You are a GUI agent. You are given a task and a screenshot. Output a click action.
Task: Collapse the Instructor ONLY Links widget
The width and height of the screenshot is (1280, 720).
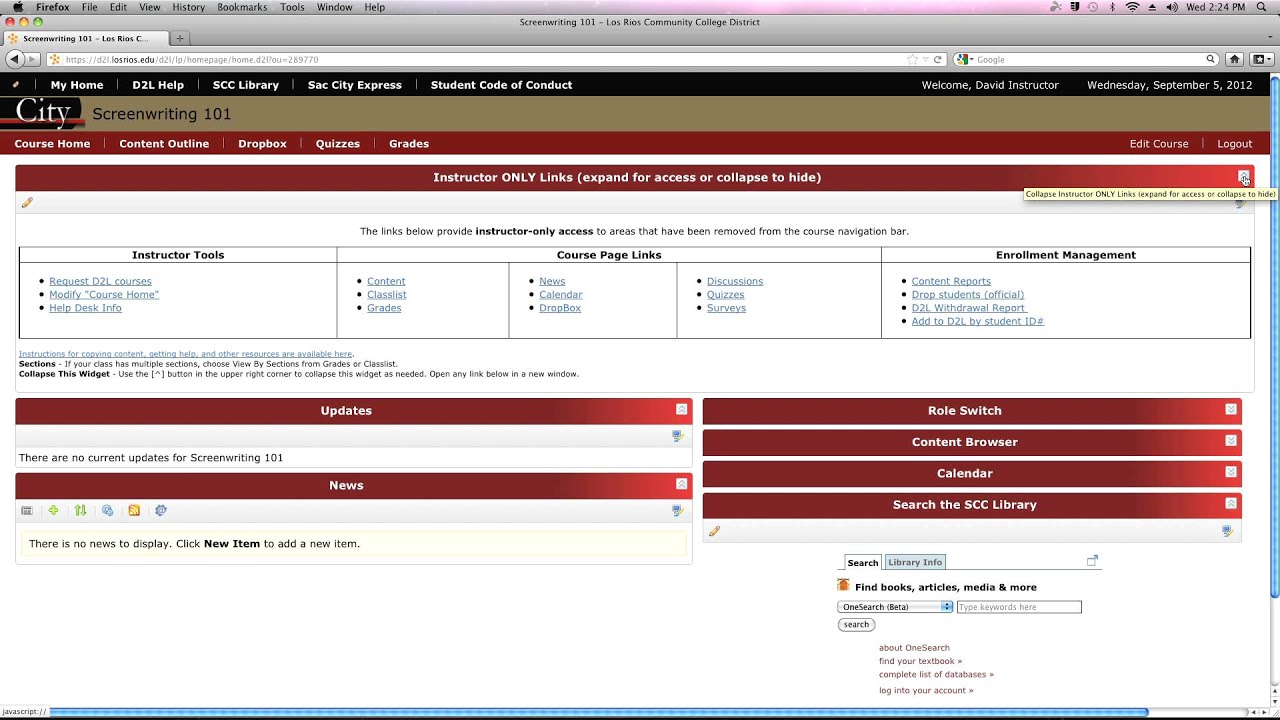[1243, 177]
